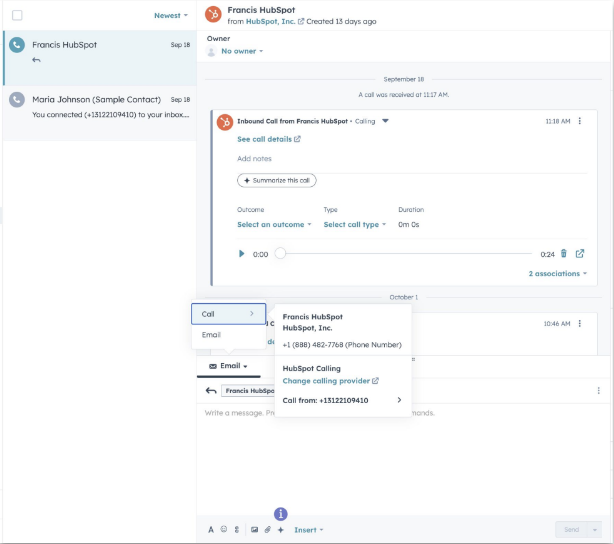Click the purple info badge icon
The height and width of the screenshot is (544, 614).
[281, 514]
